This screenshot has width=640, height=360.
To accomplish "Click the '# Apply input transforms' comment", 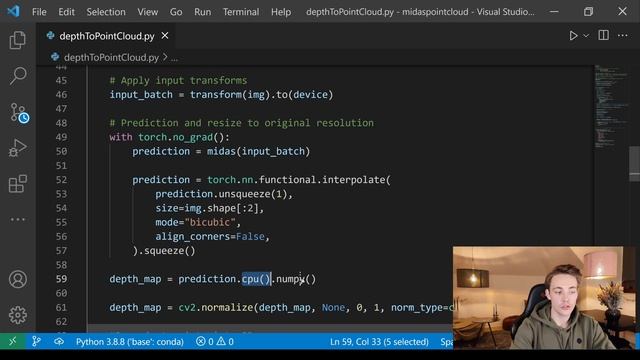I will pos(178,80).
